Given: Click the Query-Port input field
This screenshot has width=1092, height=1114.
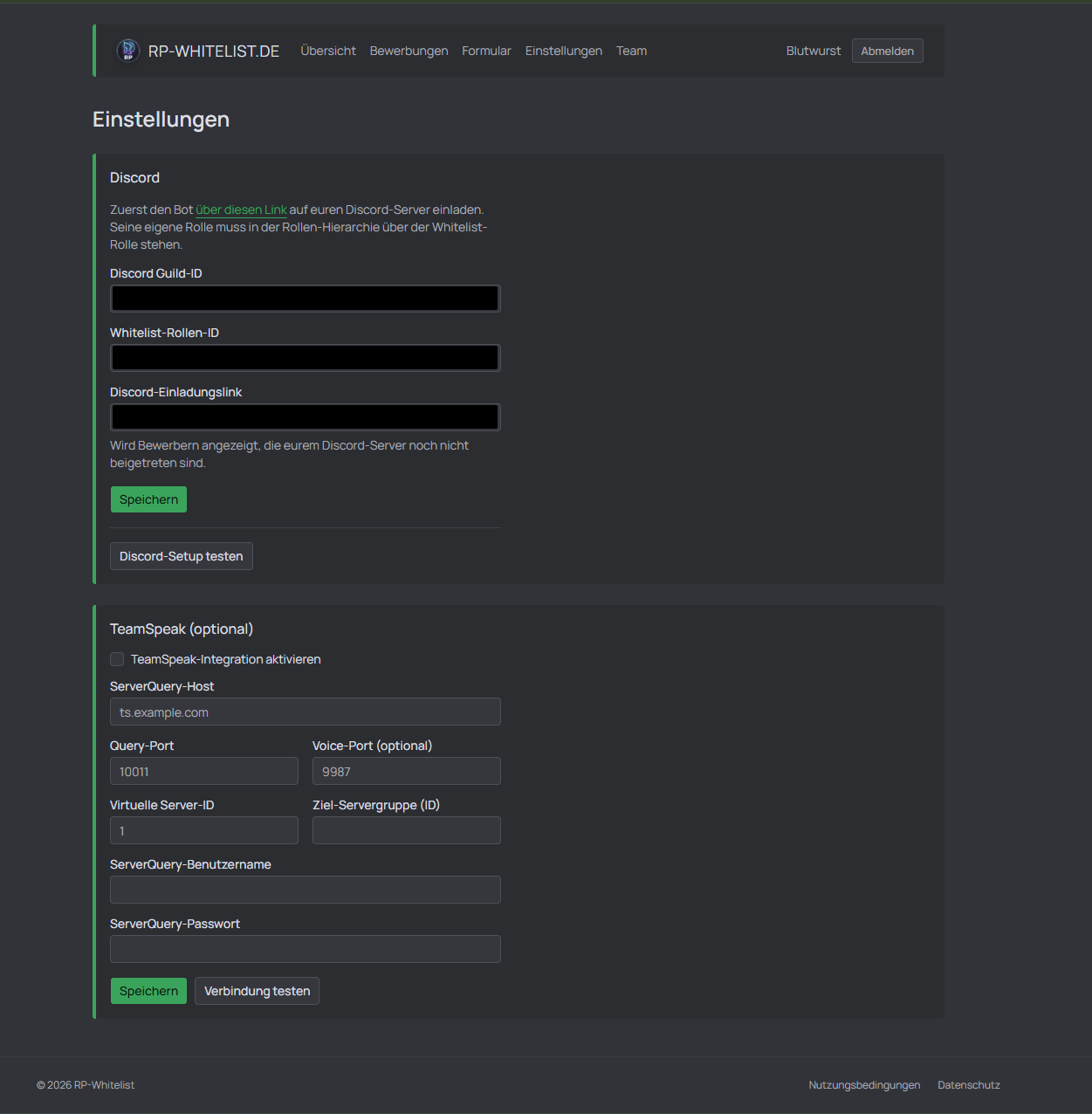Looking at the screenshot, I should click(204, 771).
